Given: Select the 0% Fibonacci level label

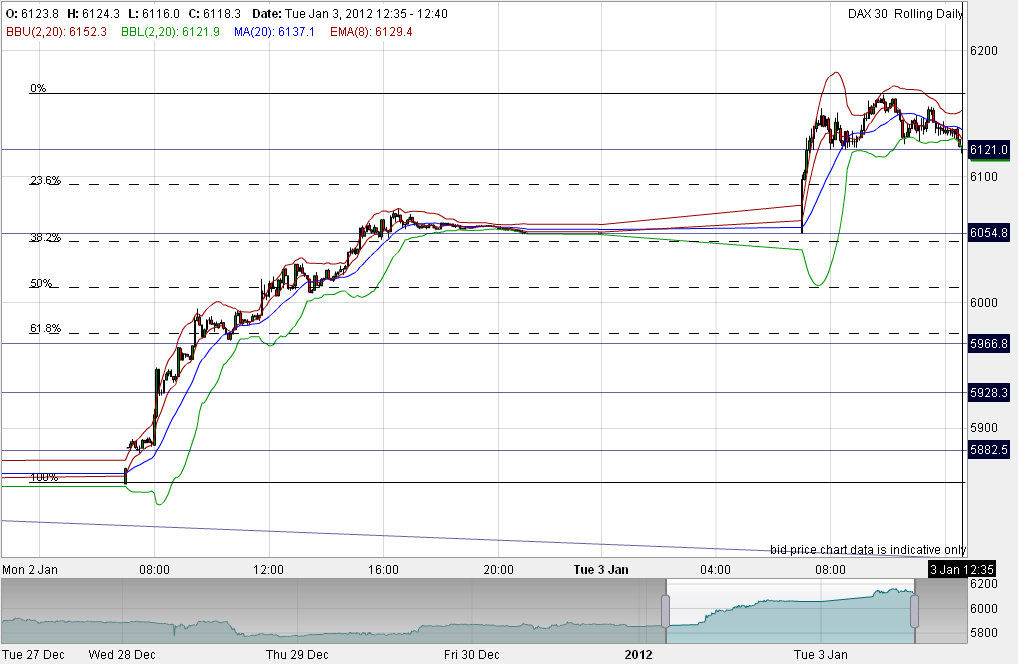Looking at the screenshot, I should [x=36, y=87].
